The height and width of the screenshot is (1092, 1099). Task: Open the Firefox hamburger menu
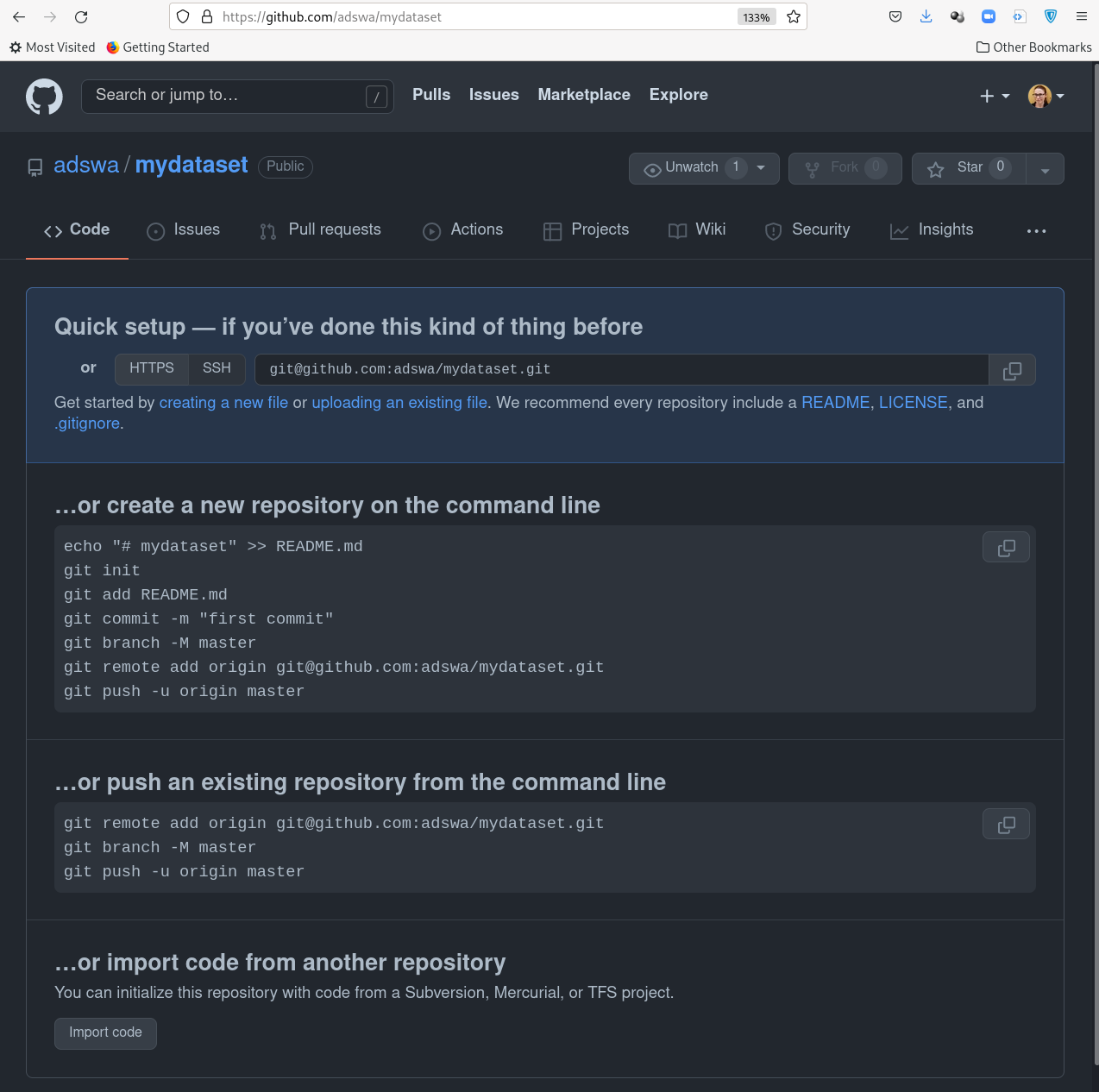pyautogui.click(x=1081, y=17)
